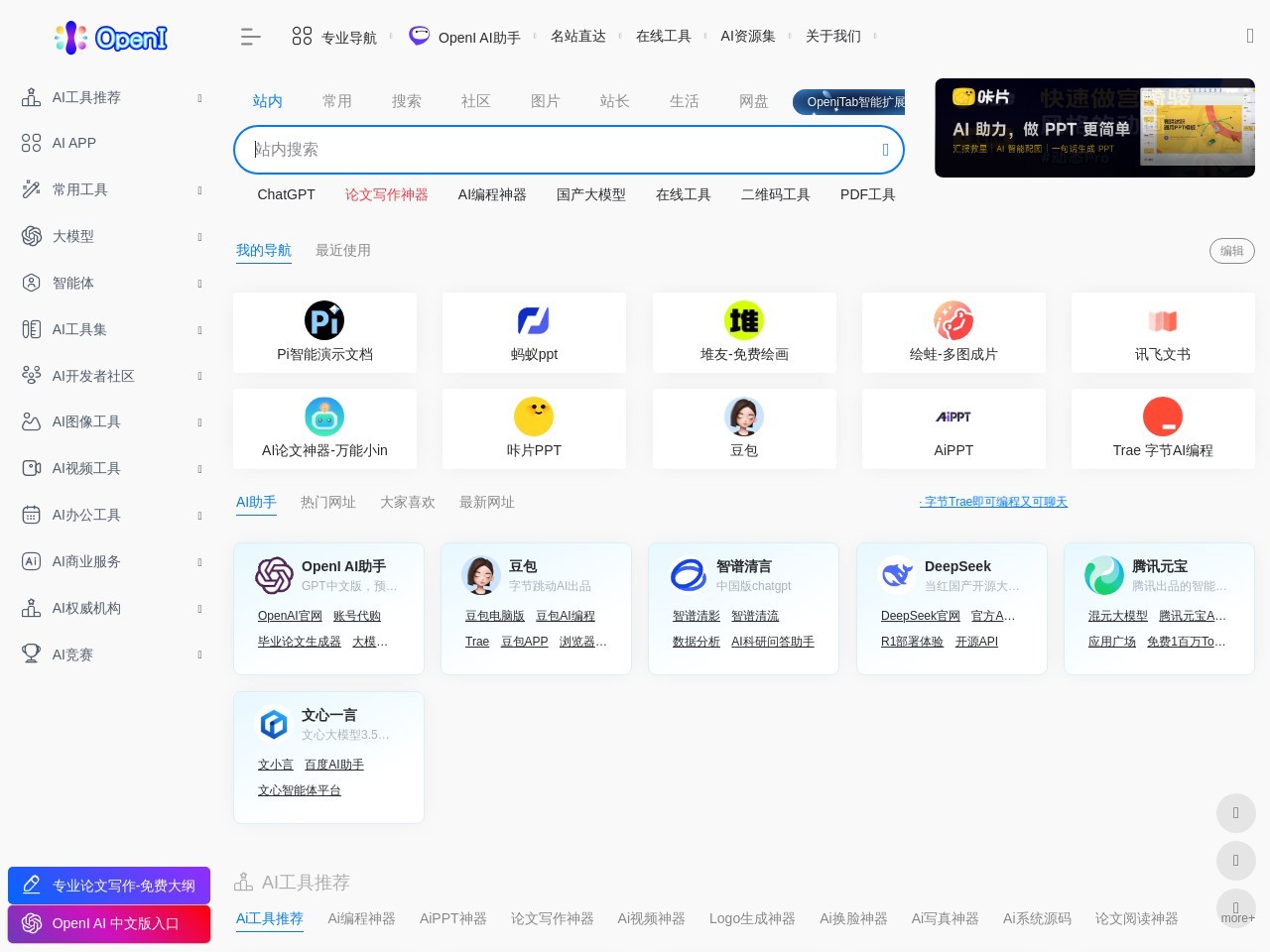Open the 蚂蚁ppt shortcut icon
Viewport: 1270px width, 952px height.
(534, 320)
